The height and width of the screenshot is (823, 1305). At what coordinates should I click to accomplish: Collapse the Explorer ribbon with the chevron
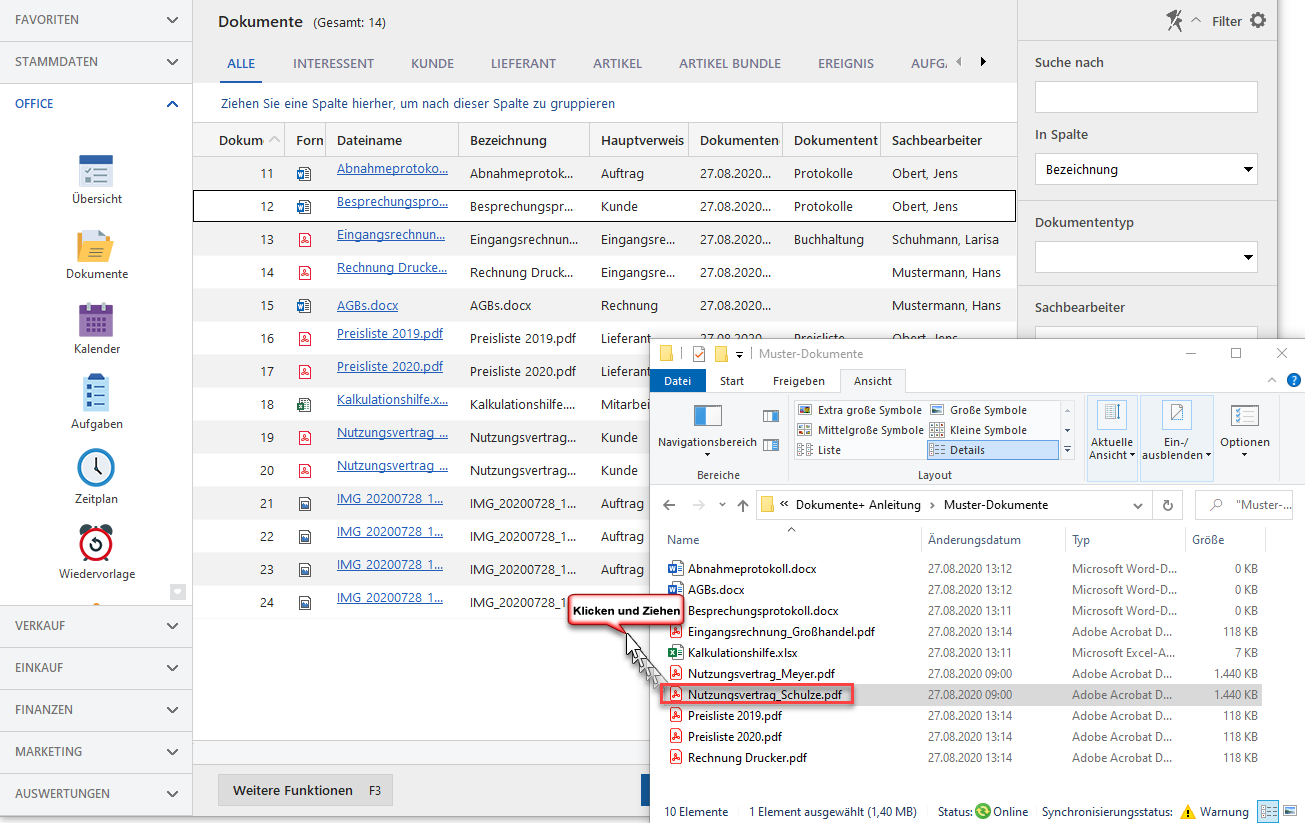point(1274,380)
